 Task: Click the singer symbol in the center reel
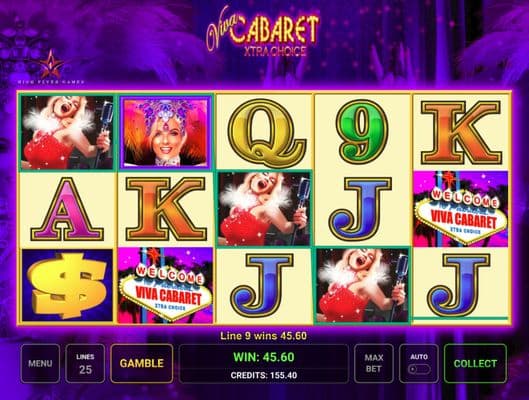point(264,209)
